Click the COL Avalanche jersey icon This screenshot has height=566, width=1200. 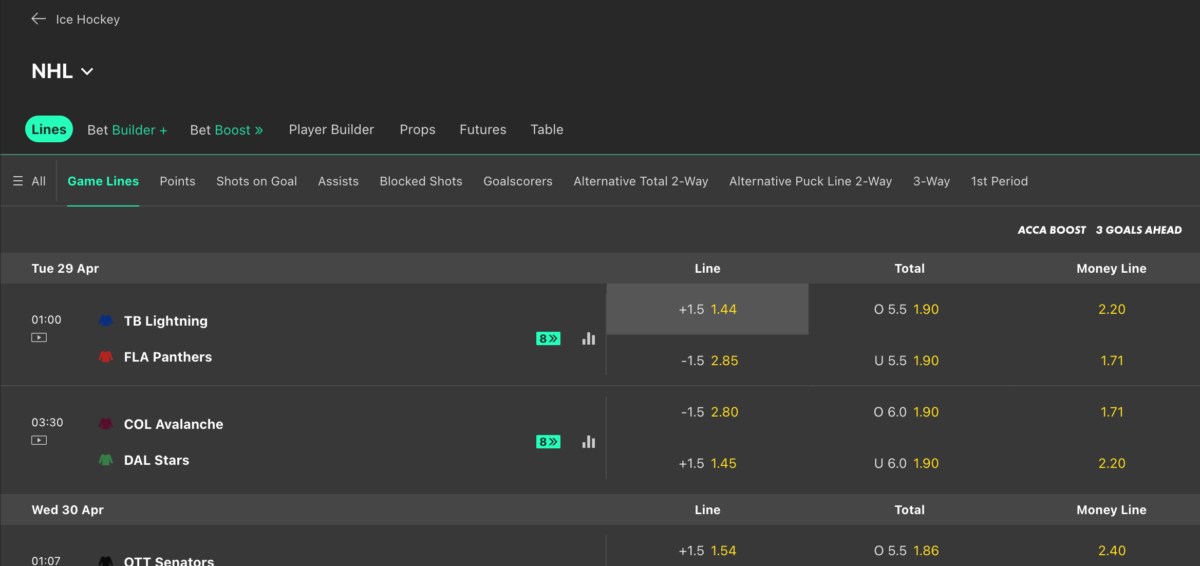(x=106, y=424)
